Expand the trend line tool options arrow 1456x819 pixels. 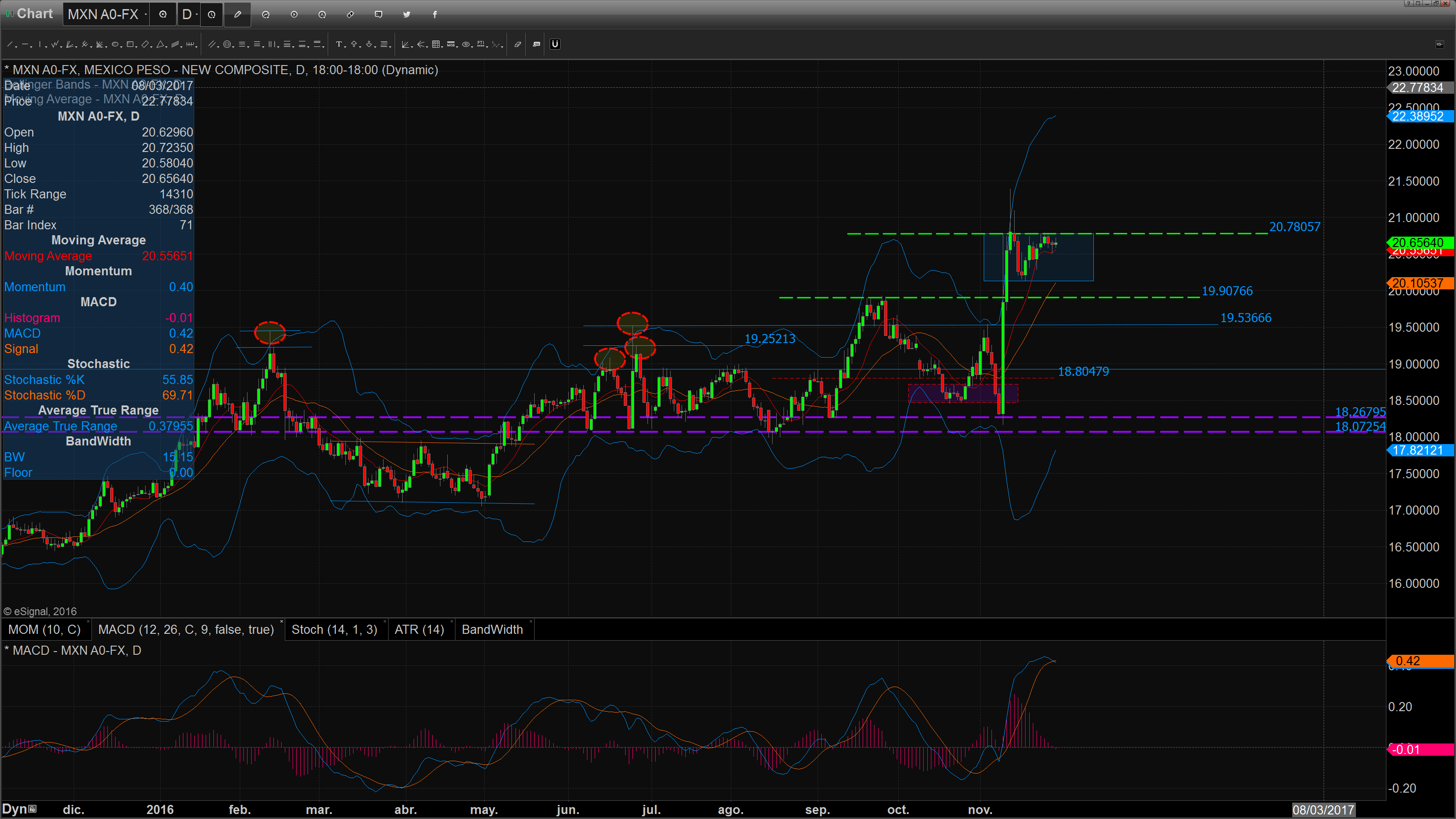pos(16,47)
